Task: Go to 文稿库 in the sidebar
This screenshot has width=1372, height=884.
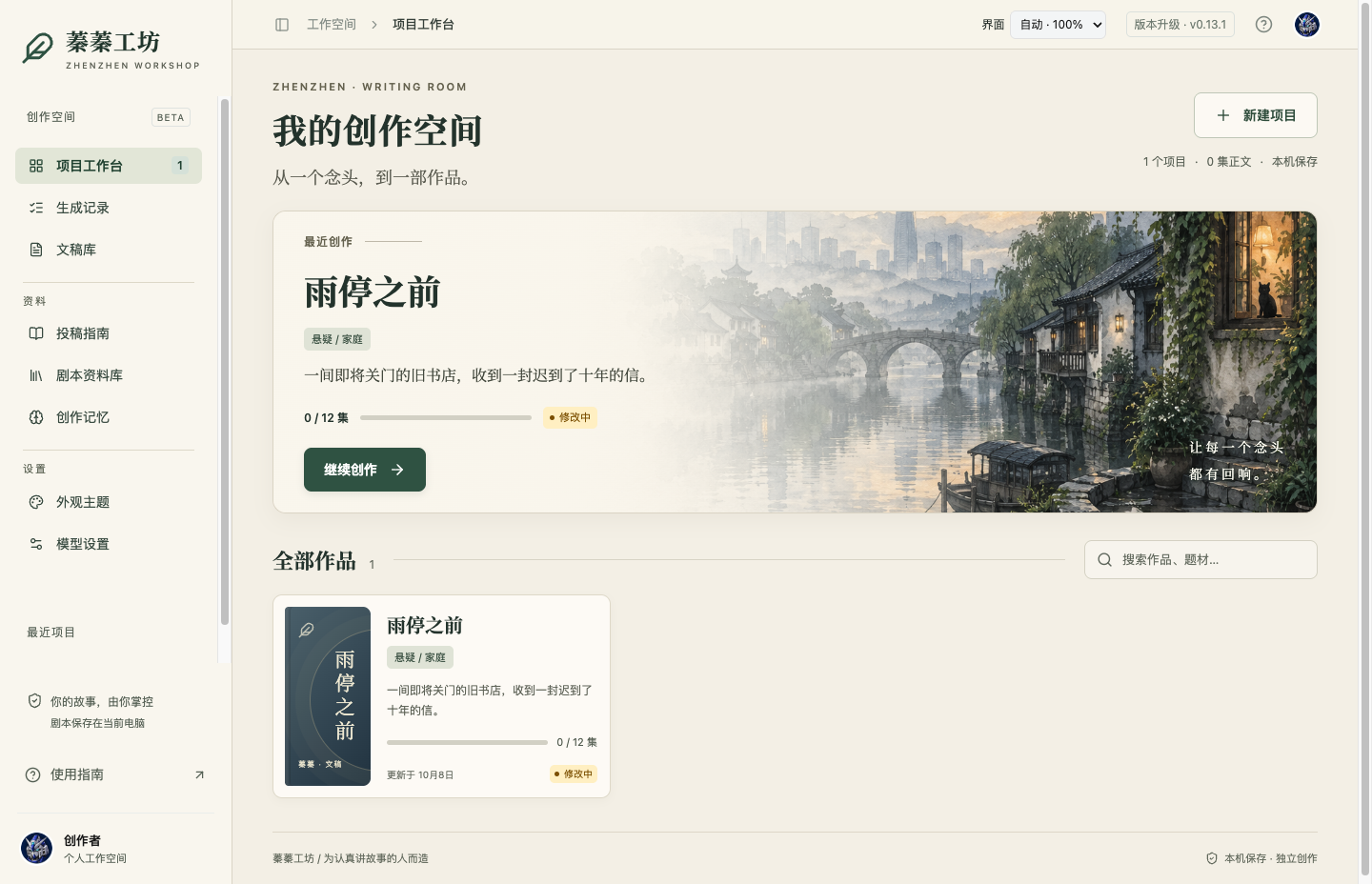Action: [109, 250]
